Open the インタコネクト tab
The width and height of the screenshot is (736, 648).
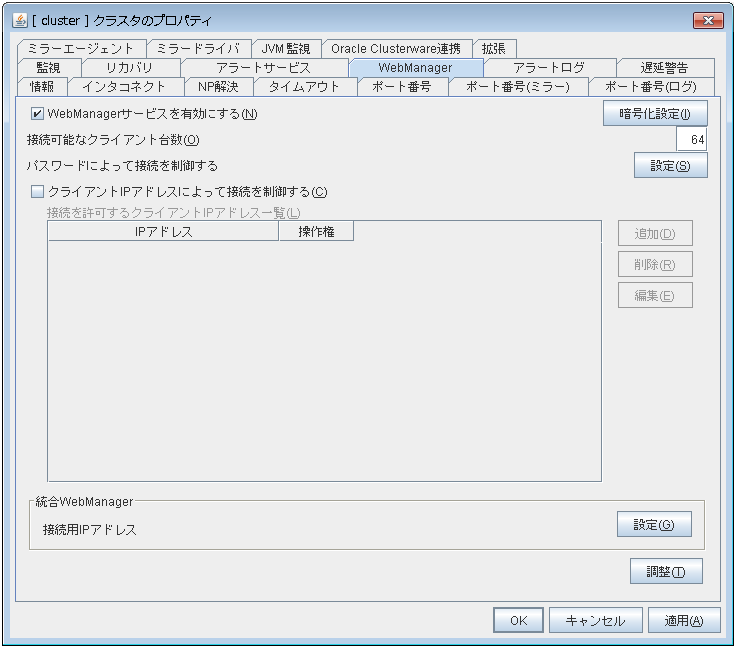124,86
